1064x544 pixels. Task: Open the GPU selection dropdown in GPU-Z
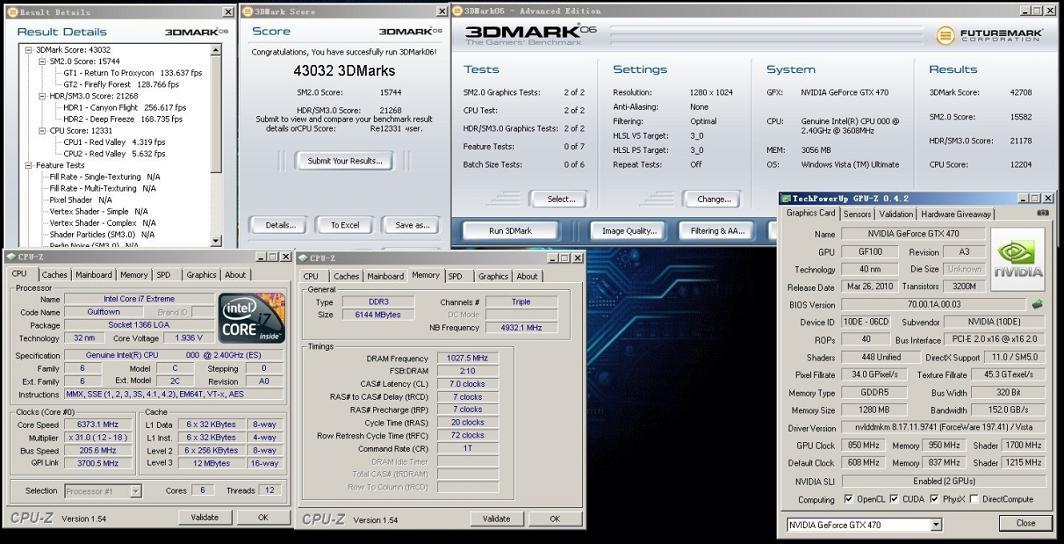936,524
